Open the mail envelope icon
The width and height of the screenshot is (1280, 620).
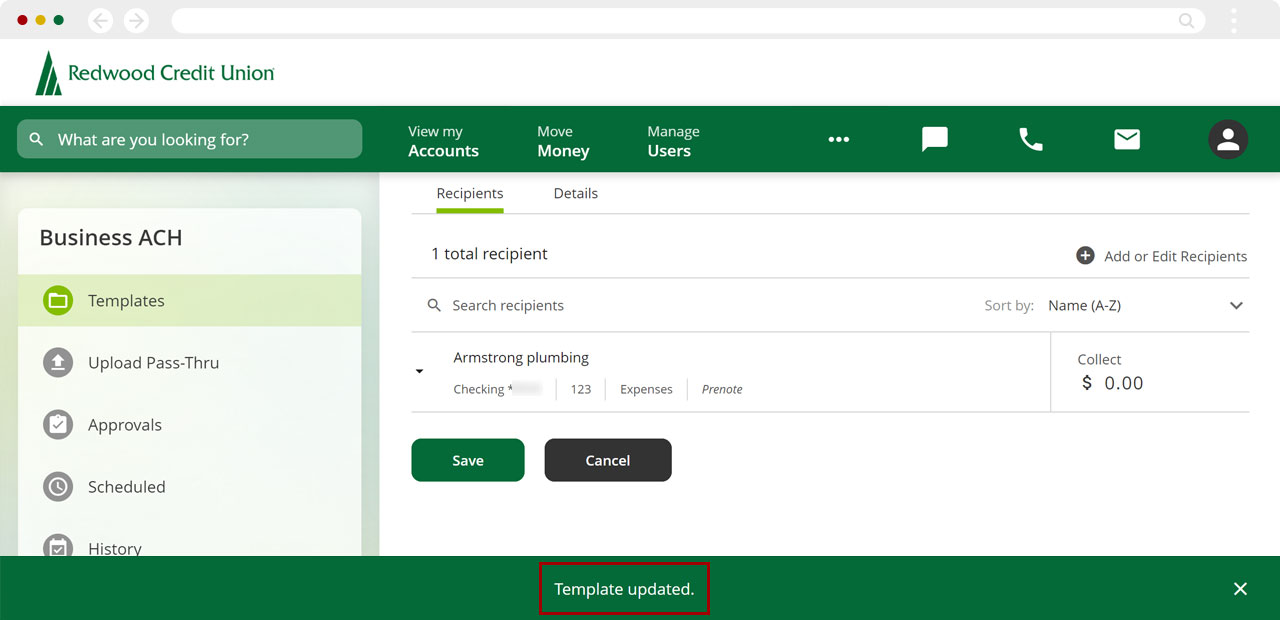(1127, 139)
